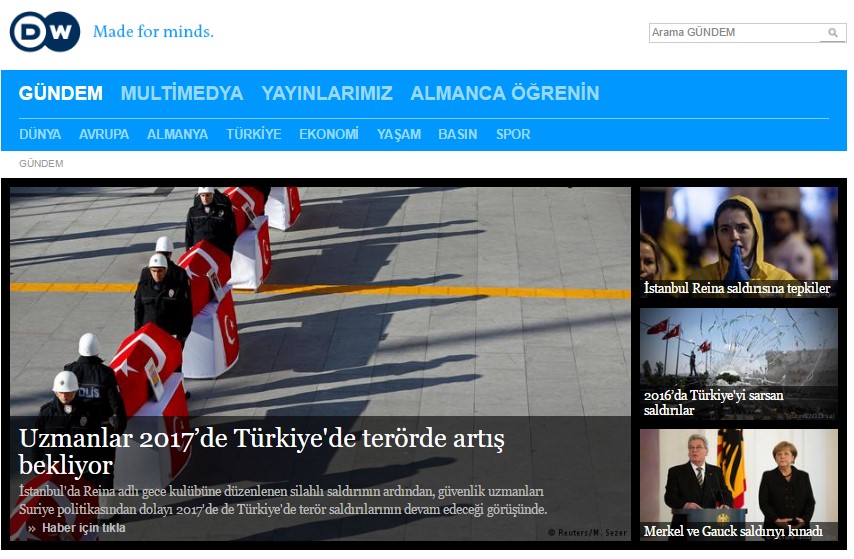The width and height of the screenshot is (854, 559).
Task: Select the ALMANYA subcategory
Action: point(177,134)
